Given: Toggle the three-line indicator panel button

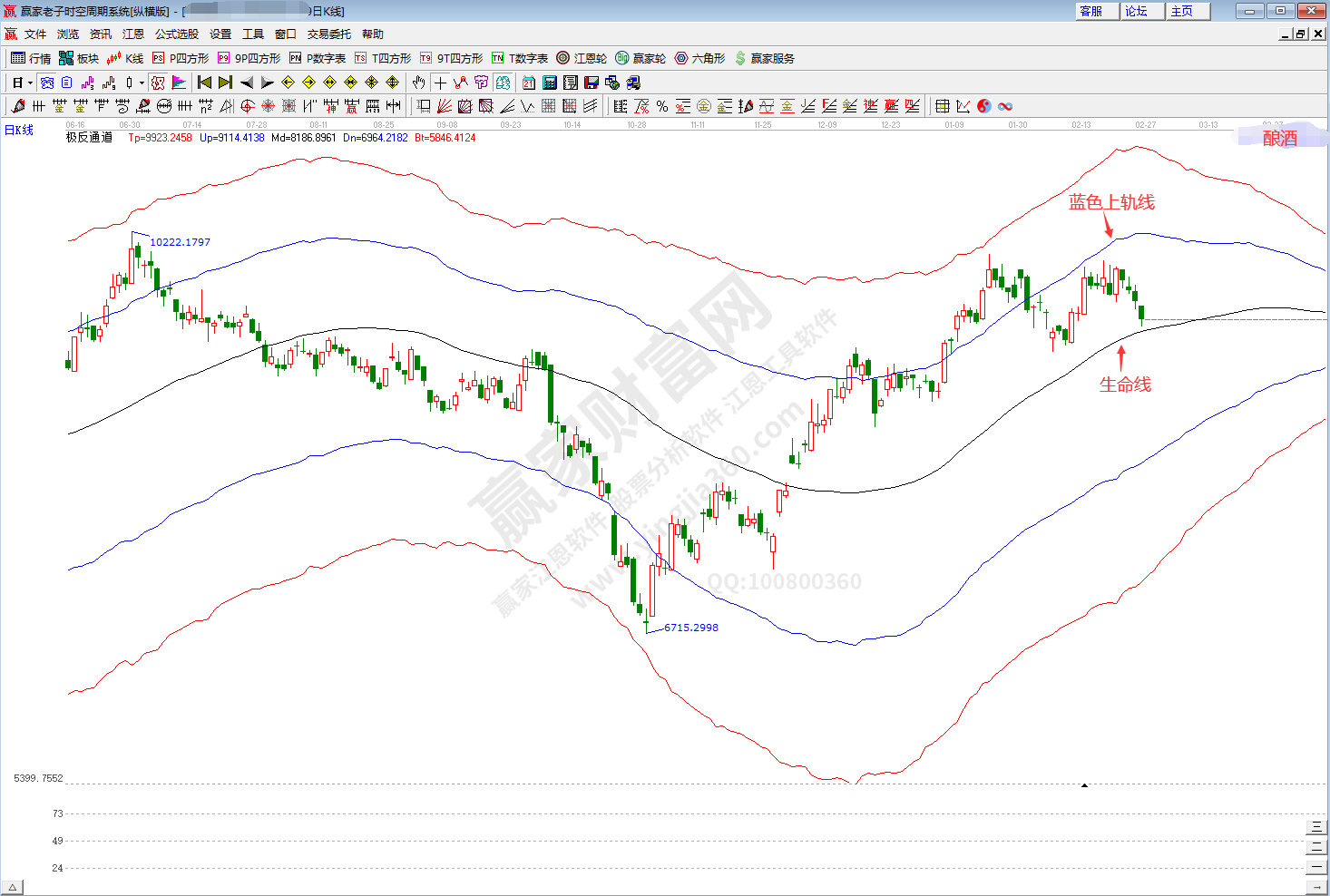Looking at the screenshot, I should pyautogui.click(x=1315, y=826).
